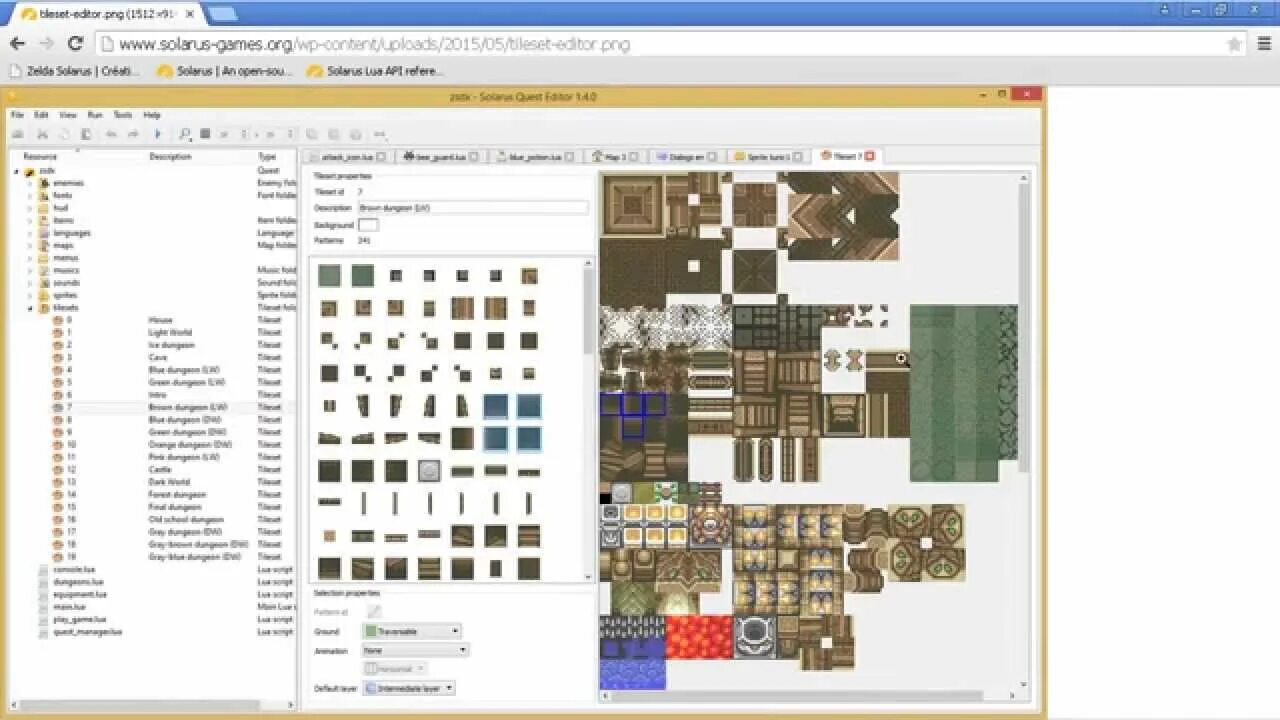Open the 'Solarus | An open-sou...' bookmark
Viewport: 1280px width, 720px height.
point(226,71)
